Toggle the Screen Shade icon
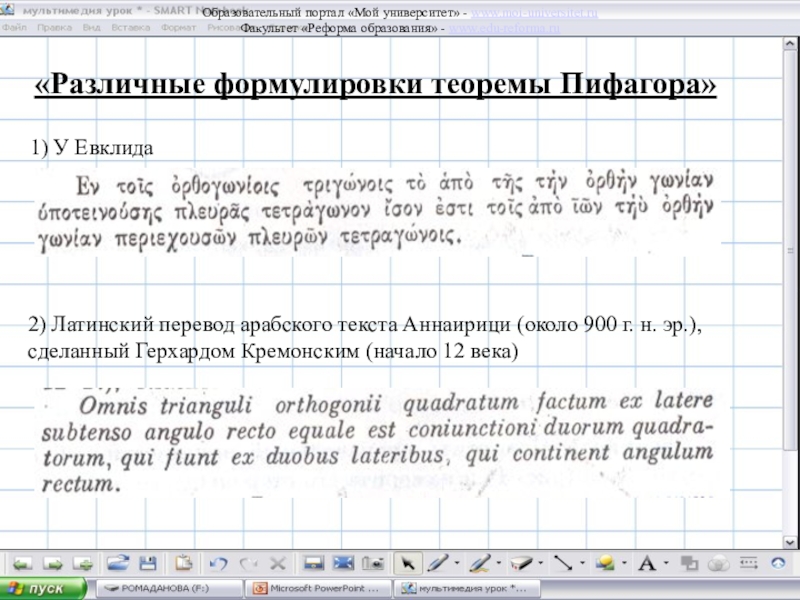The image size is (800, 600). click(x=313, y=563)
